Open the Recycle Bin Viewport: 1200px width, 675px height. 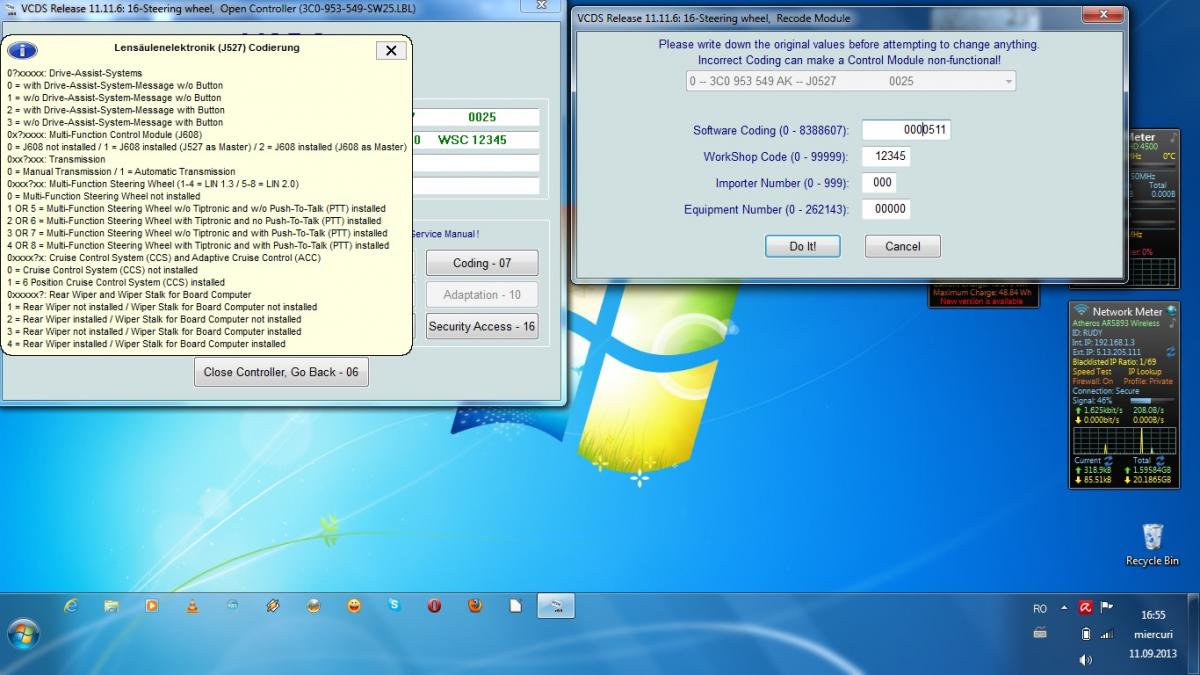pos(1151,538)
